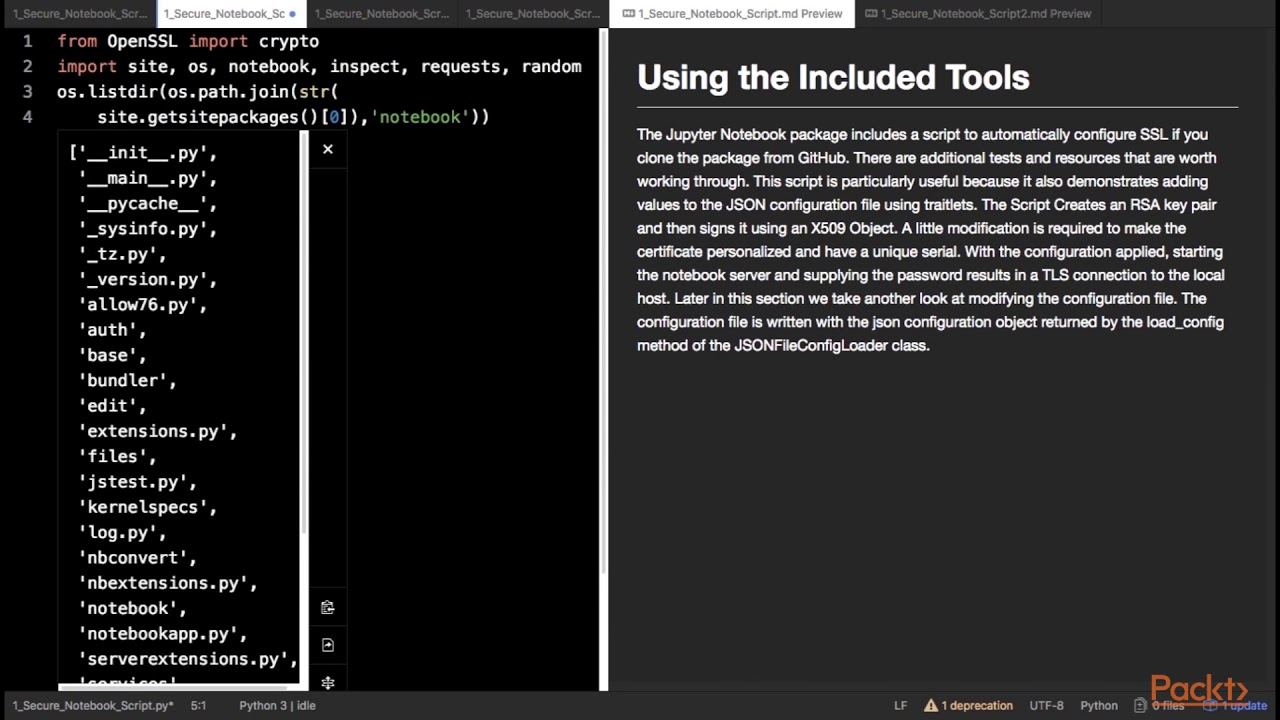Click the 'nbextensions.py' output entry

pos(168,583)
